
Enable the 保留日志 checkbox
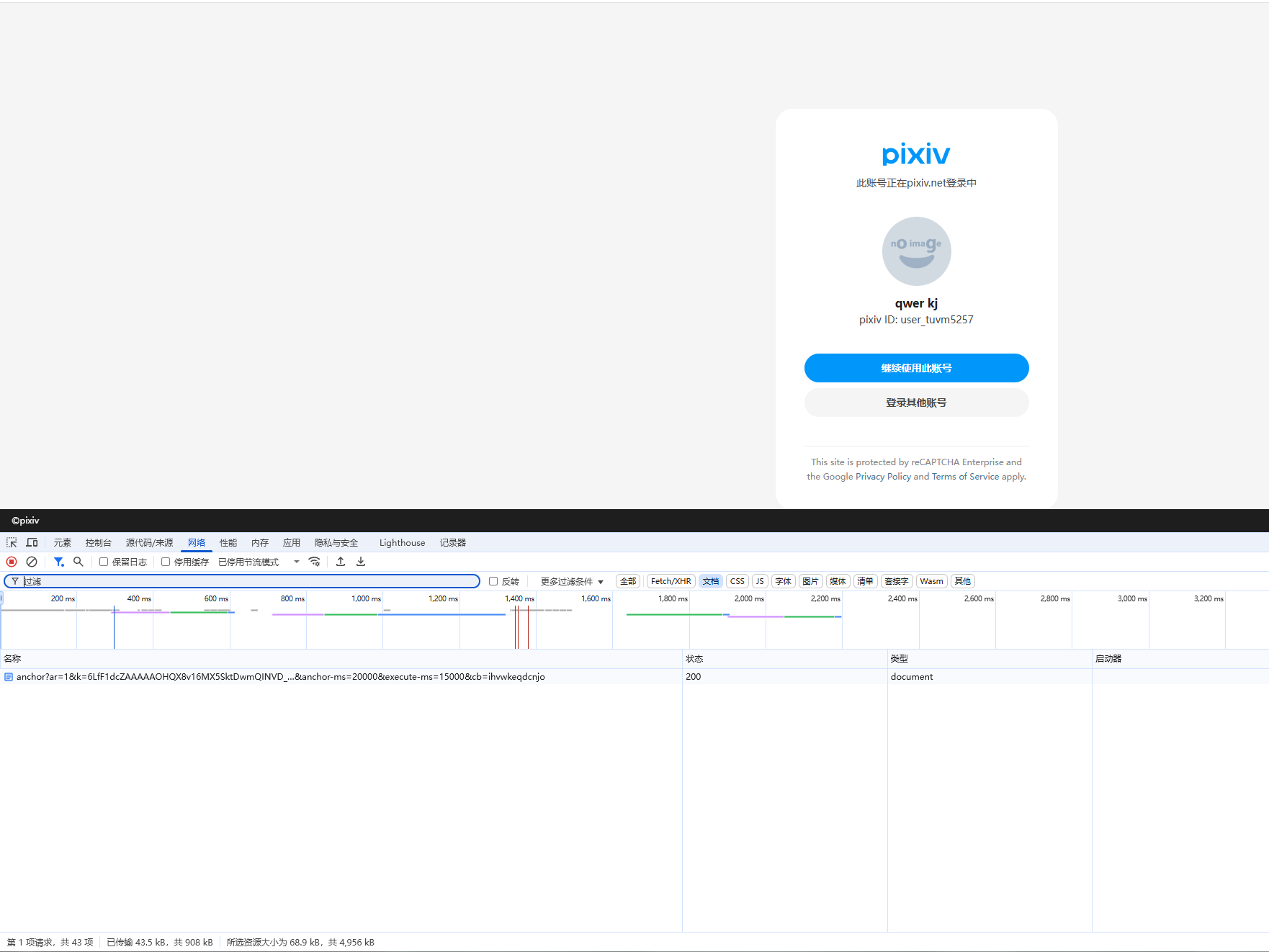[x=104, y=562]
